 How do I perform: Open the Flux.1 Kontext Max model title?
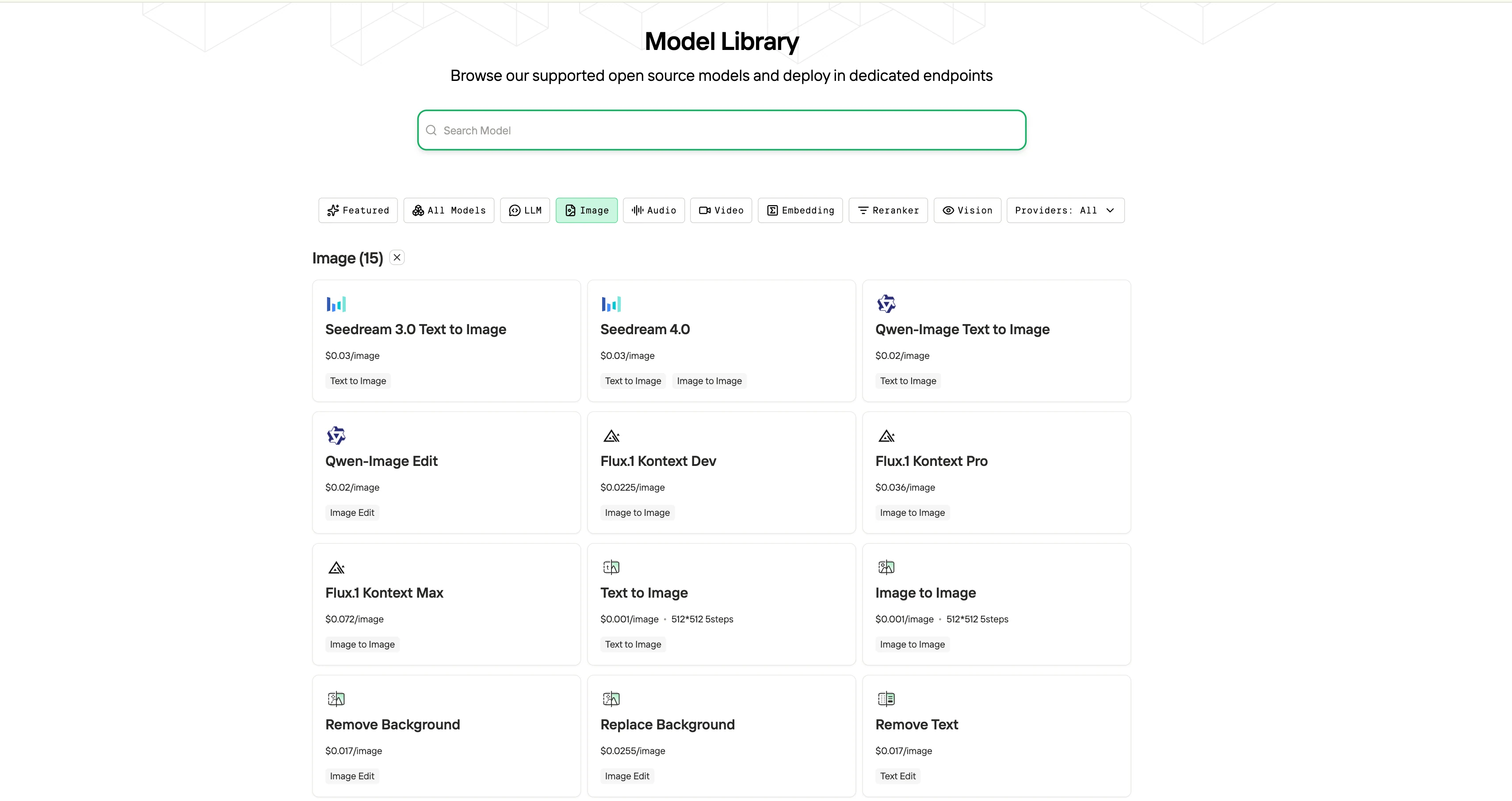click(x=385, y=593)
